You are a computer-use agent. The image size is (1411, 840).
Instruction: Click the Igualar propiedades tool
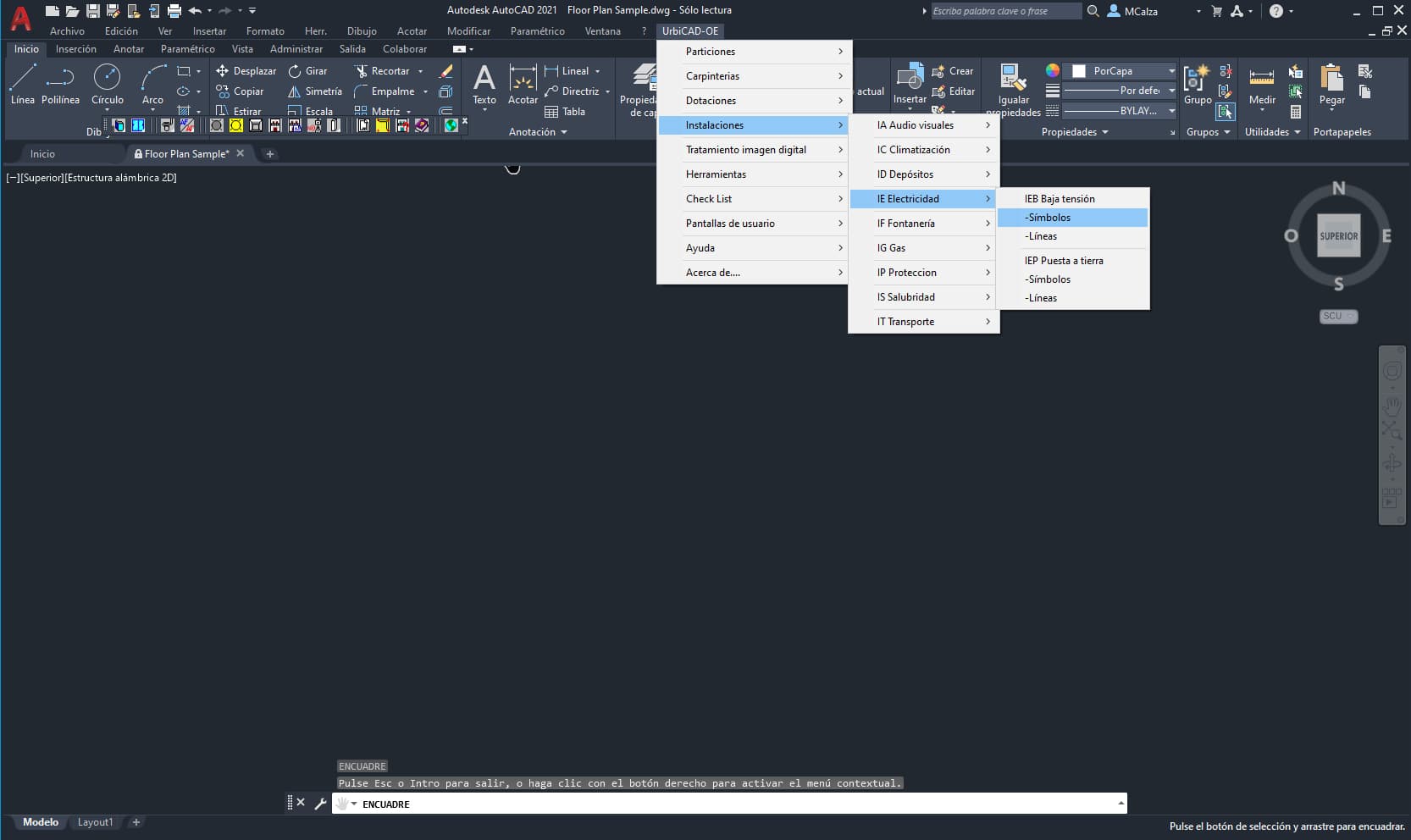coord(1013,90)
